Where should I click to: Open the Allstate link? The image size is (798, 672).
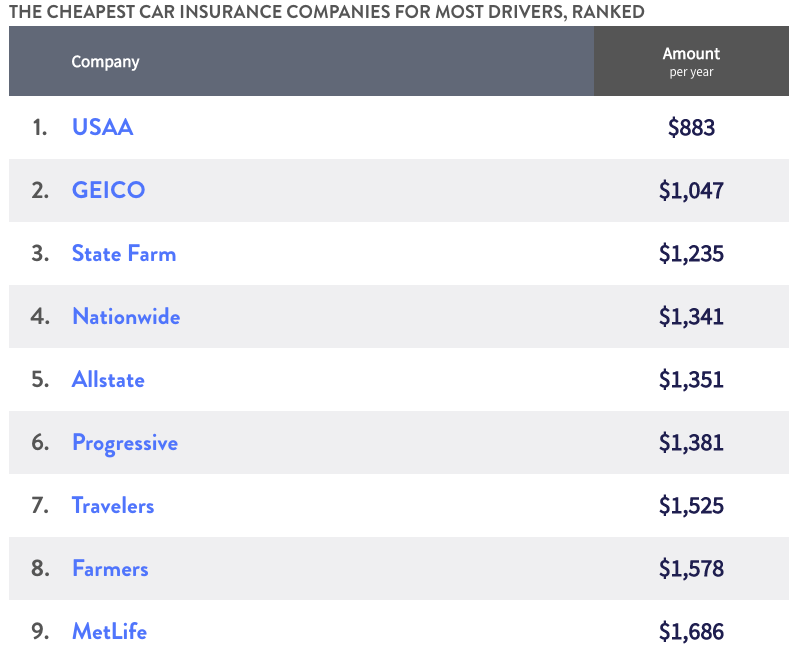[108, 380]
